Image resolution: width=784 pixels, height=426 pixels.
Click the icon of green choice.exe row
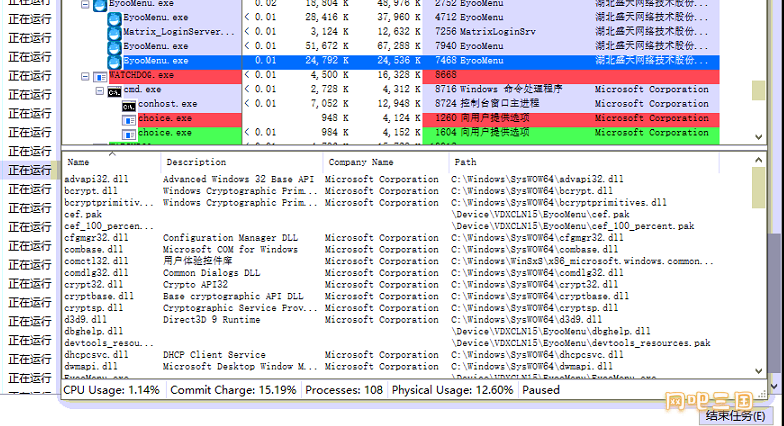pos(129,135)
